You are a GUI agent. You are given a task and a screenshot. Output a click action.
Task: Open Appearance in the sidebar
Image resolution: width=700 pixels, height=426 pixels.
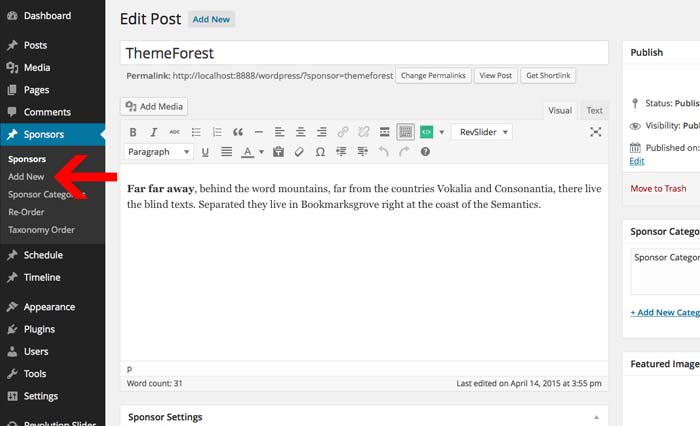[x=53, y=307]
